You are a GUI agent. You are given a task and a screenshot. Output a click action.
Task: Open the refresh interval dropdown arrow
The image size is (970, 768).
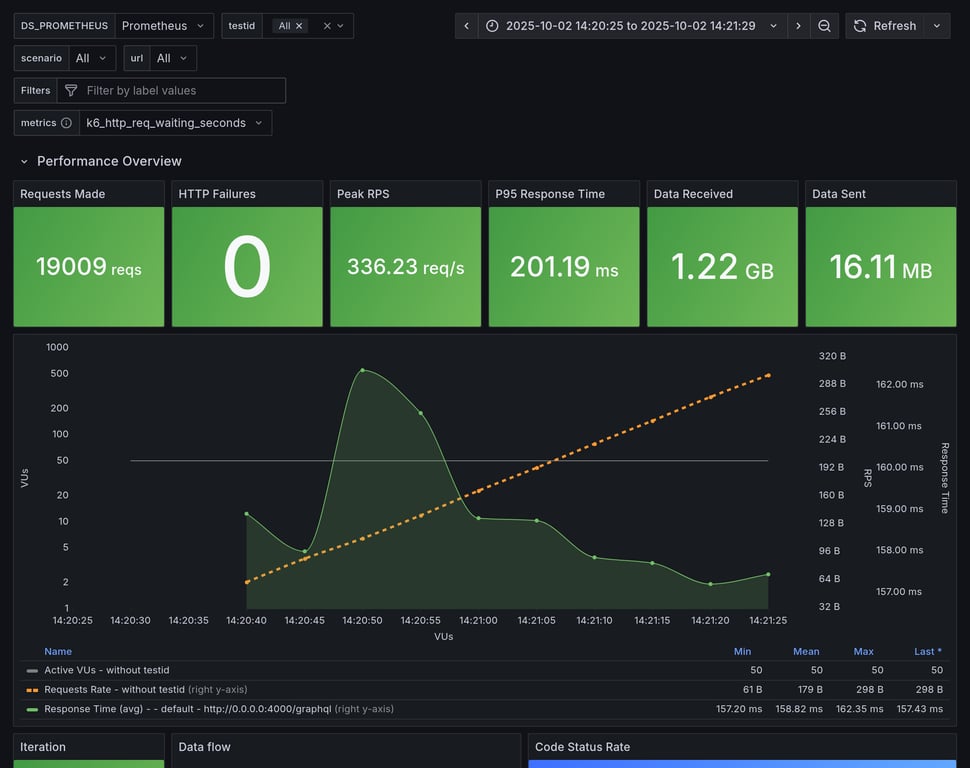point(937,26)
